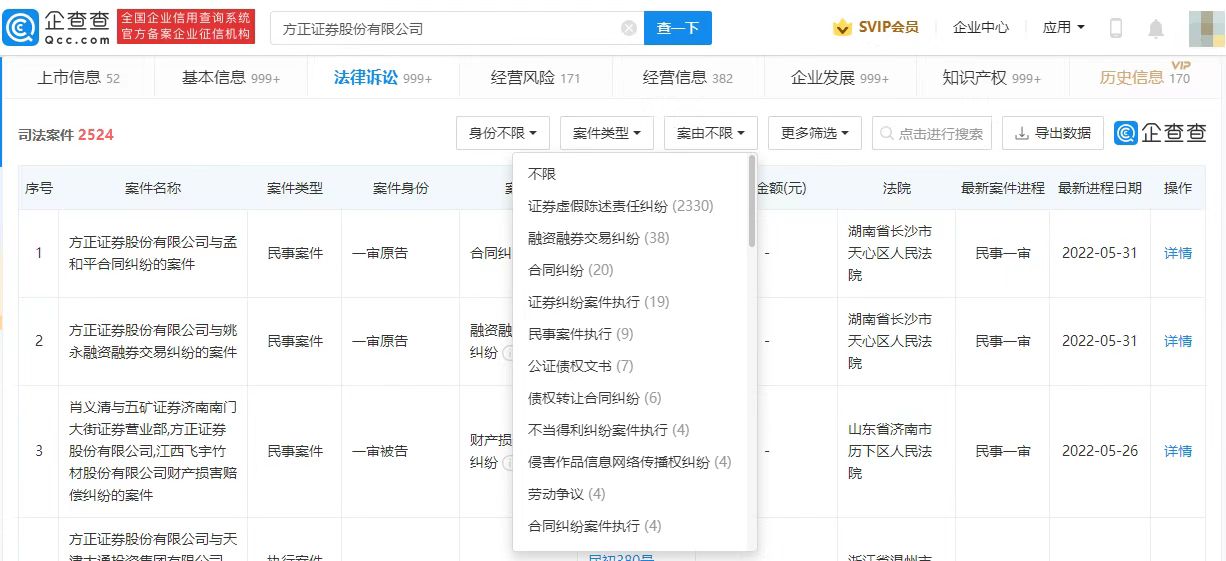Viewport: 1226px width, 561px height.
Task: Select 债权转让合同纠纷 (6) option
Action: [630, 398]
